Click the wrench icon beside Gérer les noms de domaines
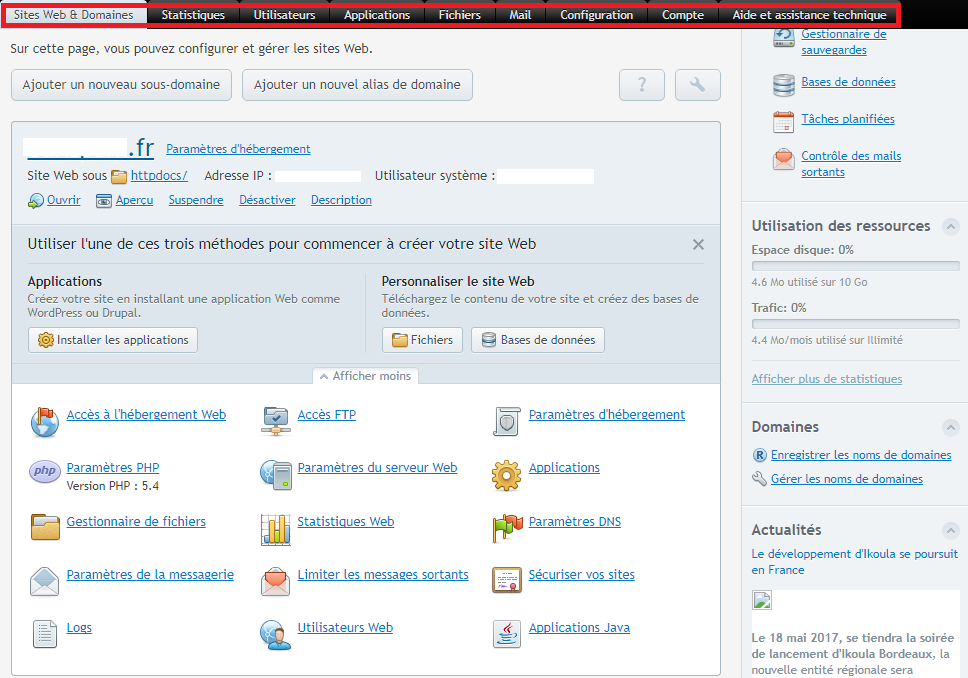 coord(759,479)
